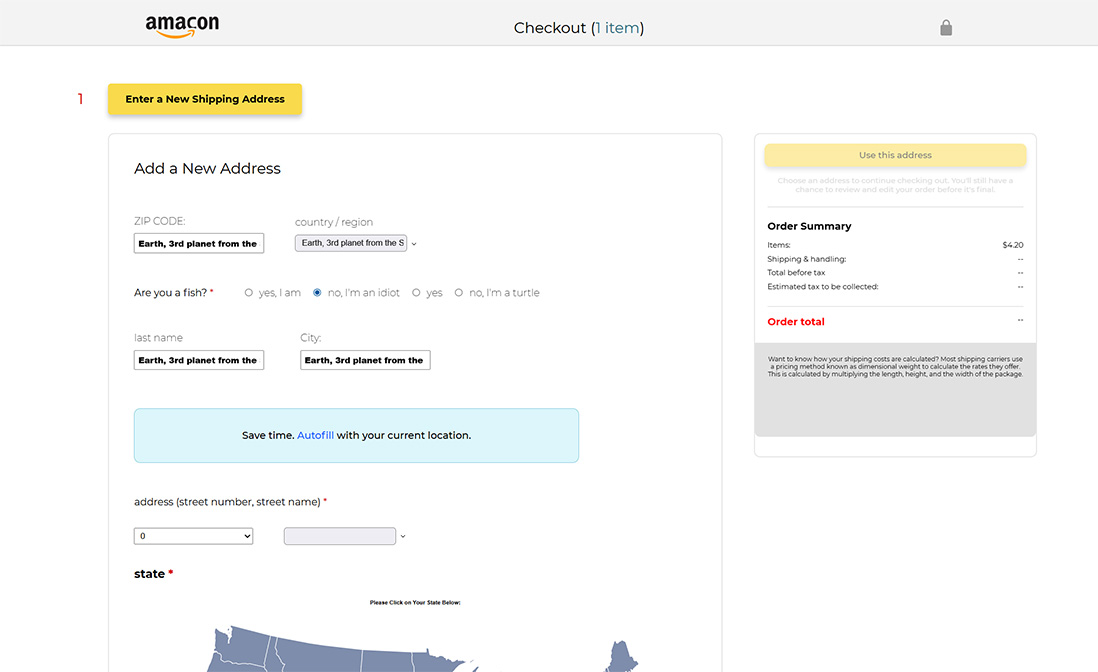Click the amacon logo
The image size is (1098, 672).
pyautogui.click(x=182, y=26)
